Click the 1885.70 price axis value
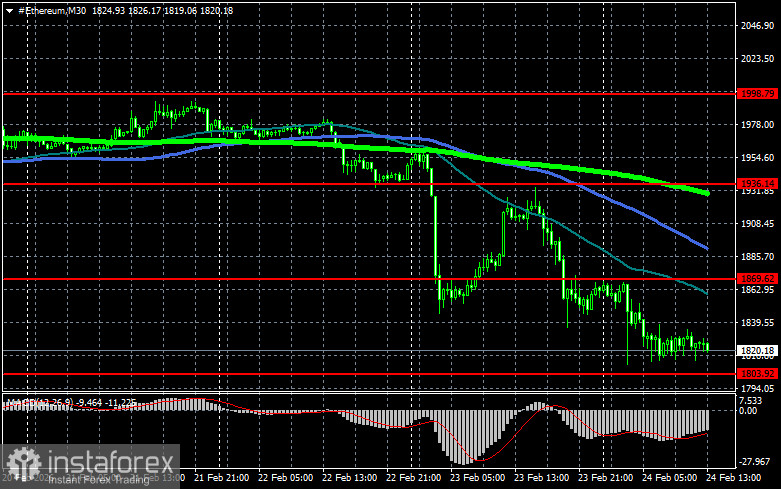The width and height of the screenshot is (781, 489). pyautogui.click(x=757, y=256)
